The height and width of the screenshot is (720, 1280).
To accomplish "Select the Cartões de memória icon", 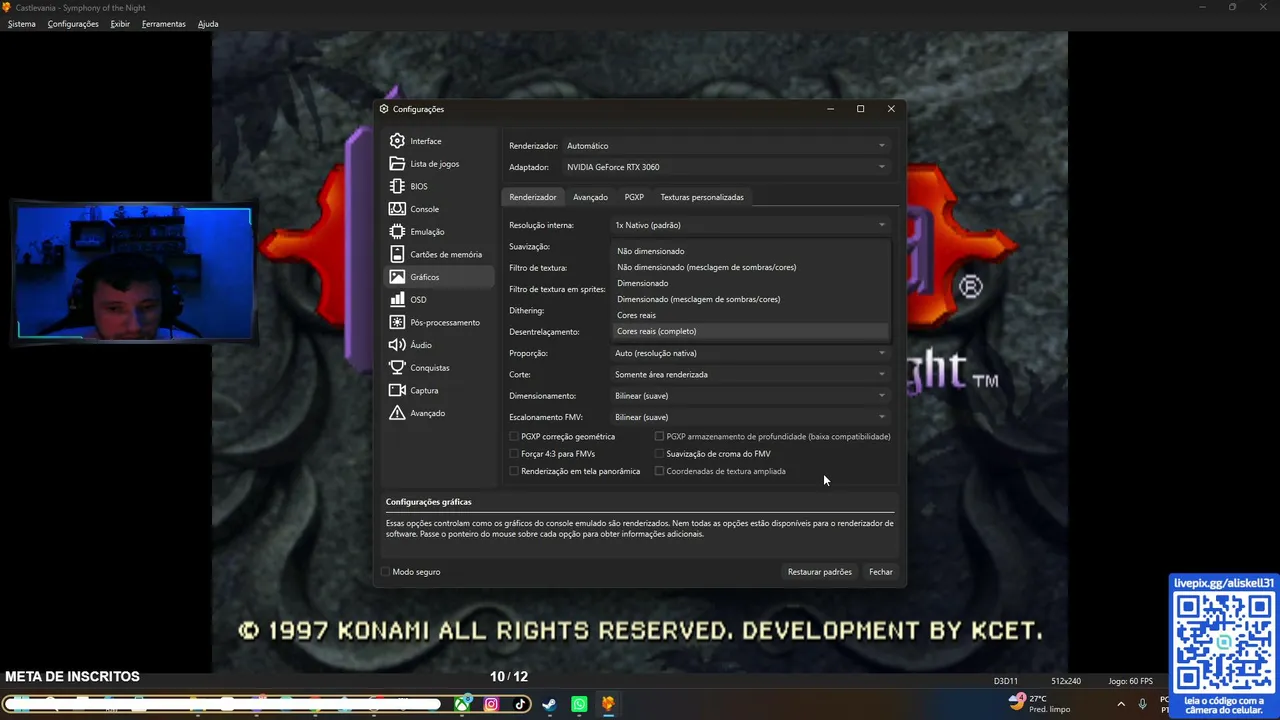I will (x=397, y=254).
